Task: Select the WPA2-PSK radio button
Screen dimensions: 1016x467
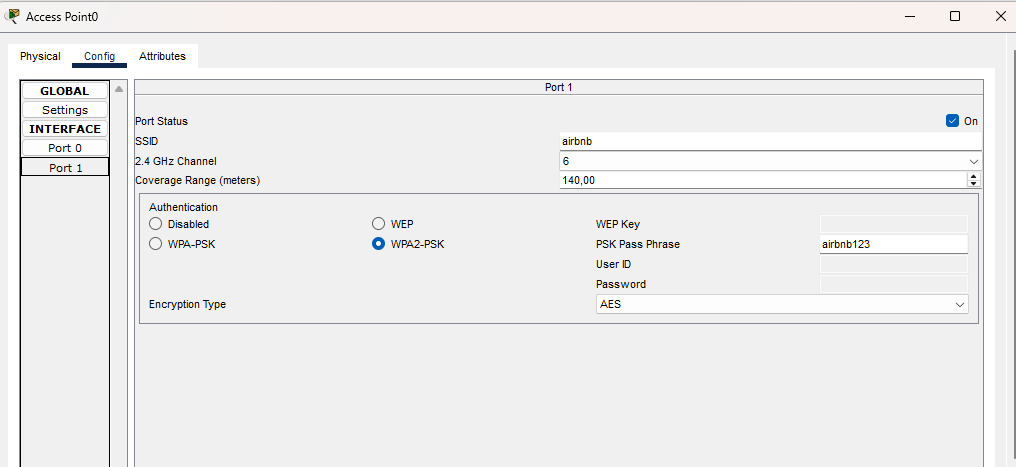Action: point(379,244)
